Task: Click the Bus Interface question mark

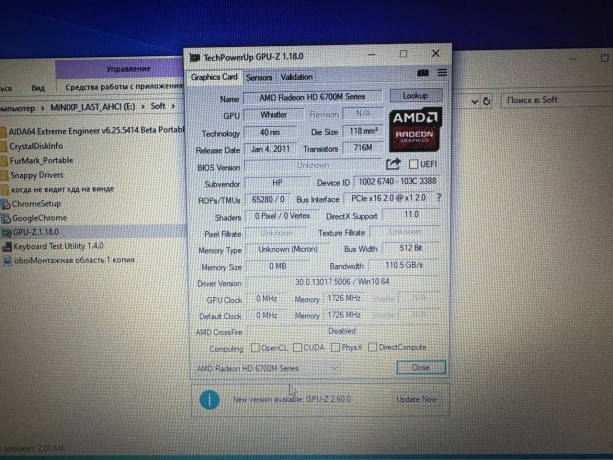Action: pos(439,198)
